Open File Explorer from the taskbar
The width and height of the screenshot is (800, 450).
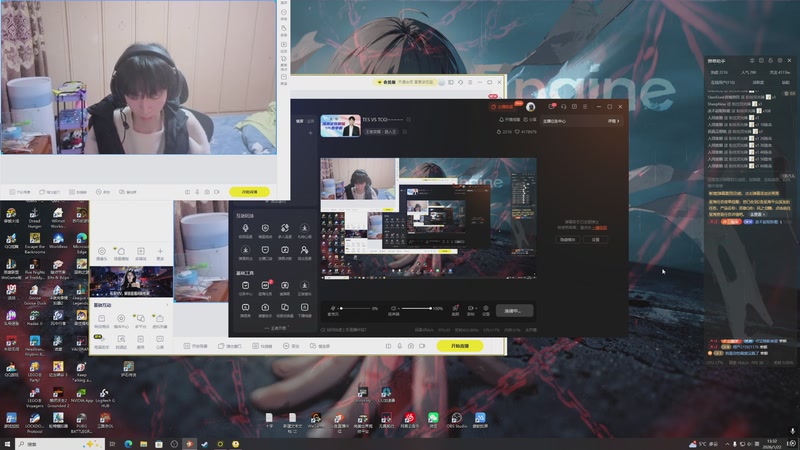[143, 444]
